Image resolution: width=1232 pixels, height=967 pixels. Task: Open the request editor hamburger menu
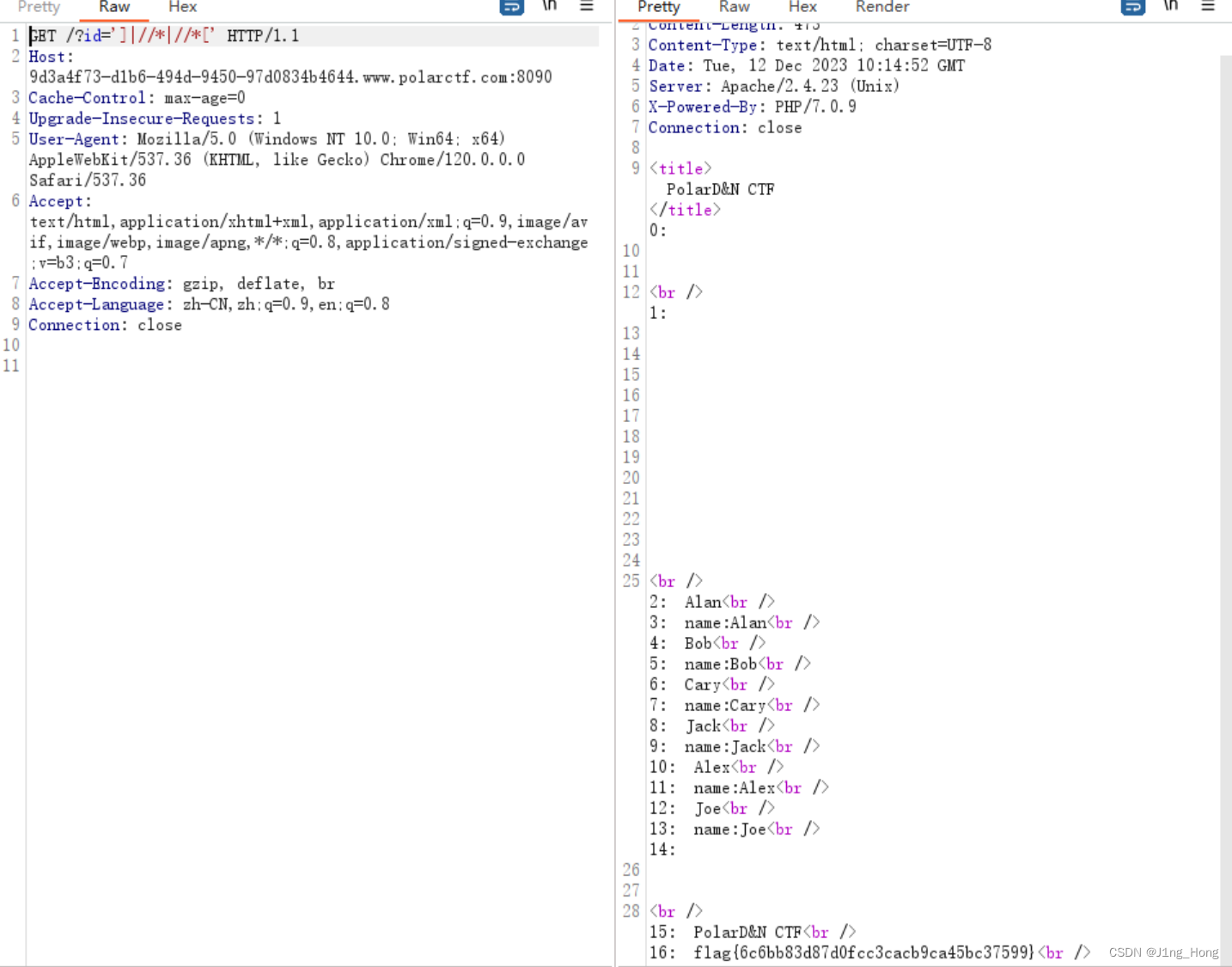[x=586, y=7]
